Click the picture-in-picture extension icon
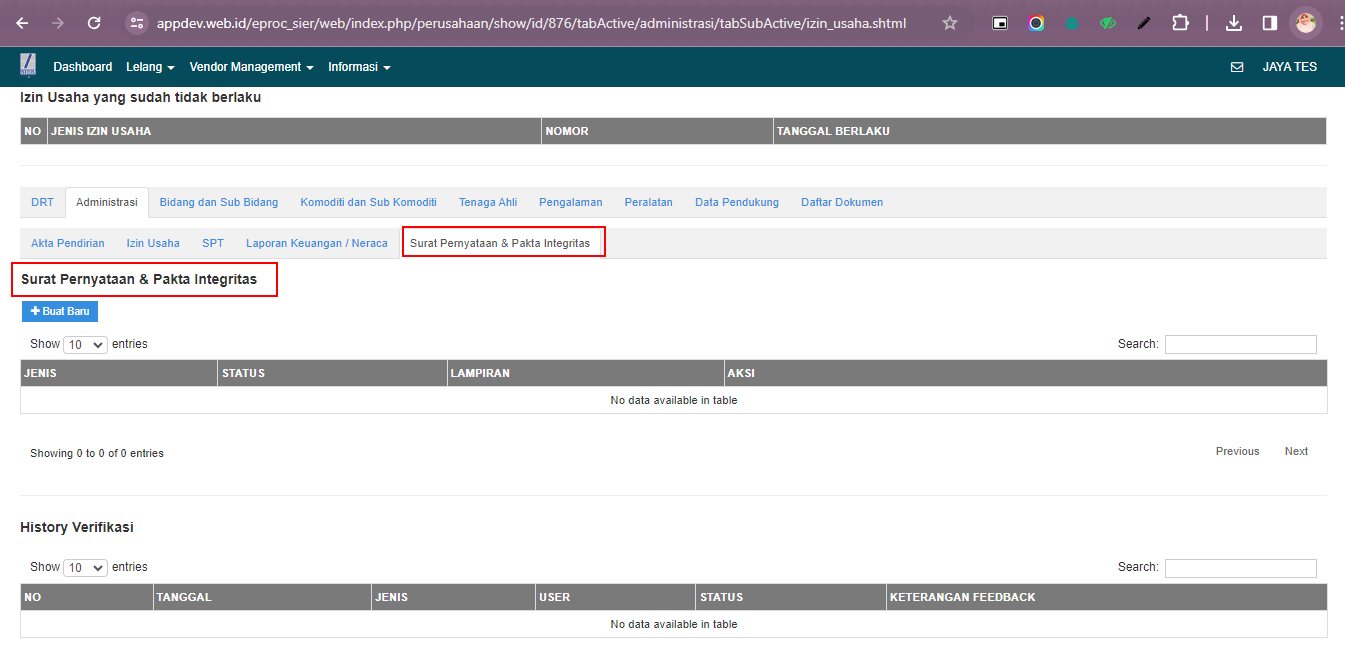This screenshot has height=665, width=1345. (1000, 23)
